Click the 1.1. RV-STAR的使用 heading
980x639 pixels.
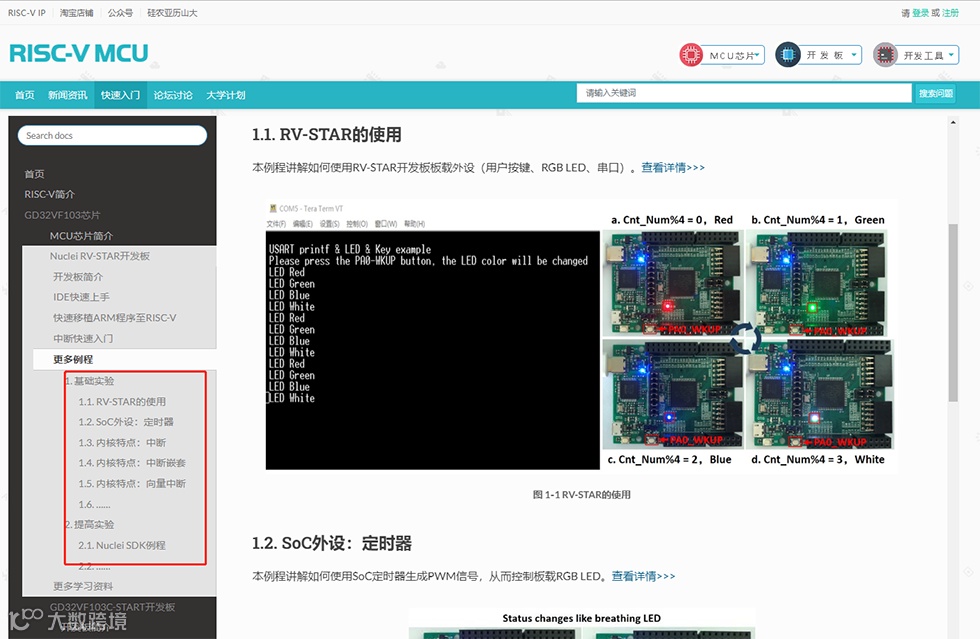327,134
